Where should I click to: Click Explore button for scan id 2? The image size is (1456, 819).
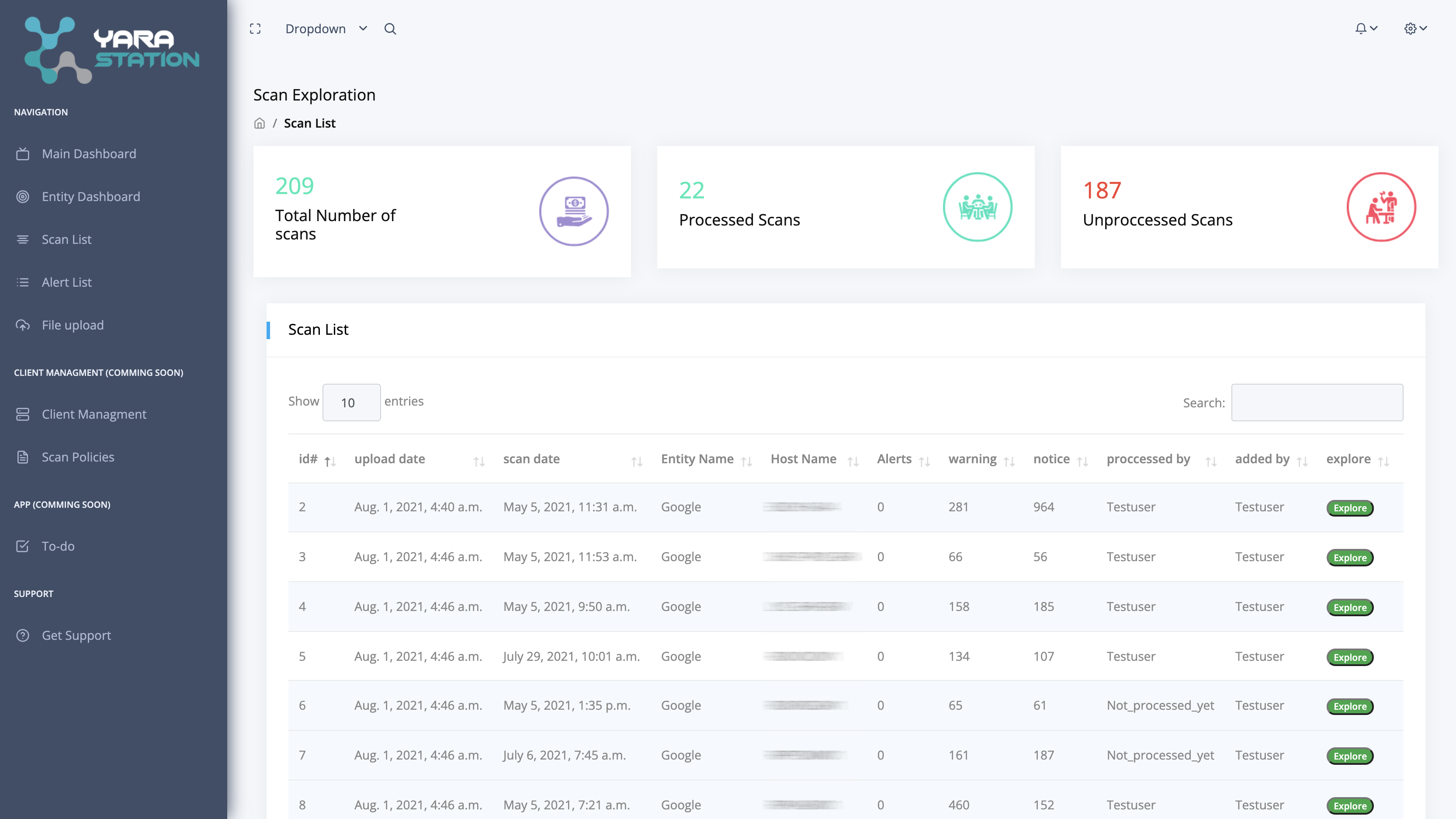tap(1349, 507)
